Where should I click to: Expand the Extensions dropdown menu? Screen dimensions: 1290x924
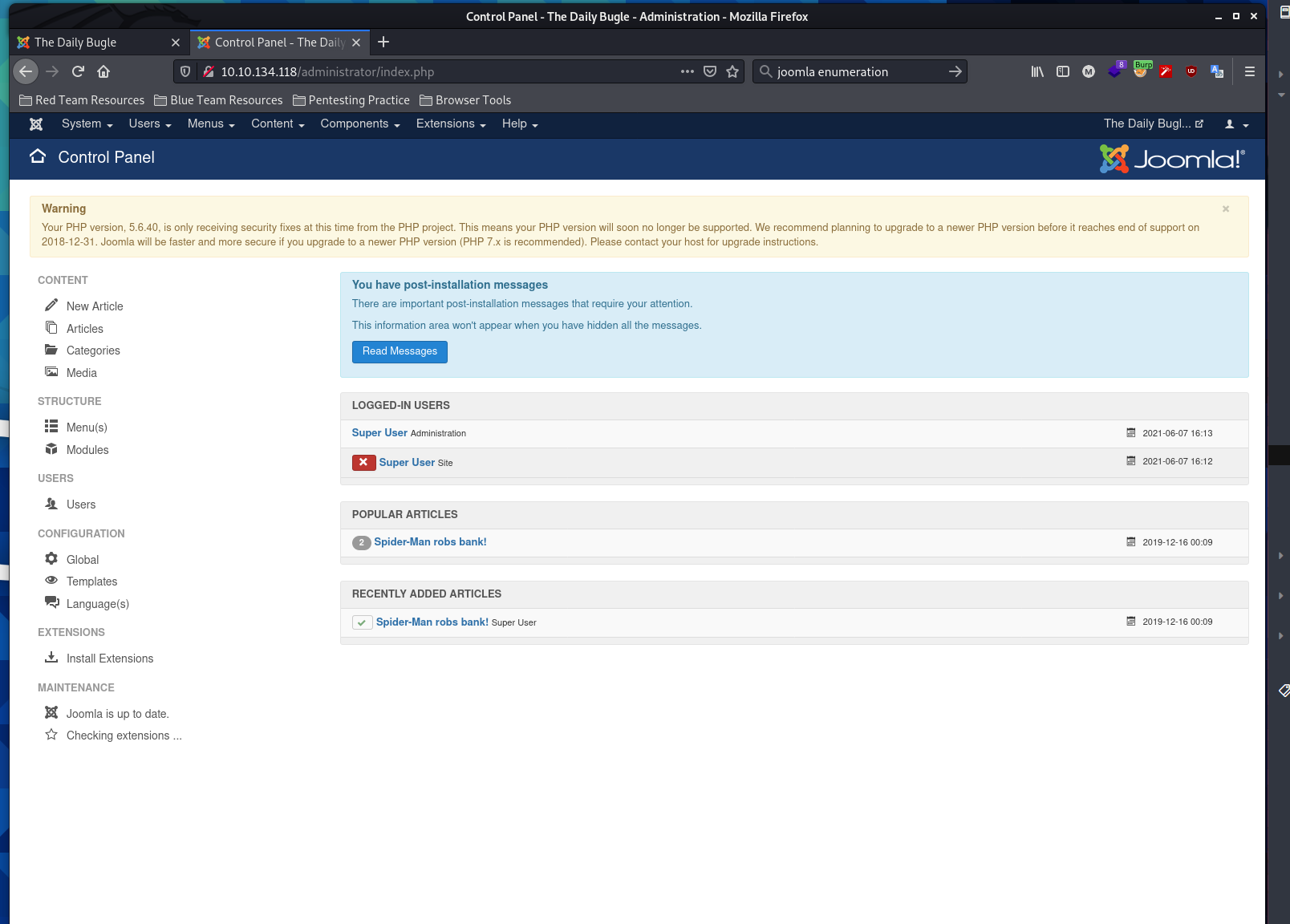tap(450, 124)
